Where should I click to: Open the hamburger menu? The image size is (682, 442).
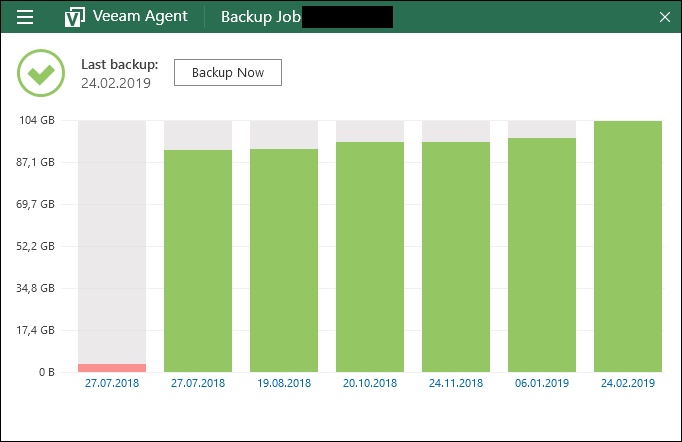pyautogui.click(x=25, y=17)
